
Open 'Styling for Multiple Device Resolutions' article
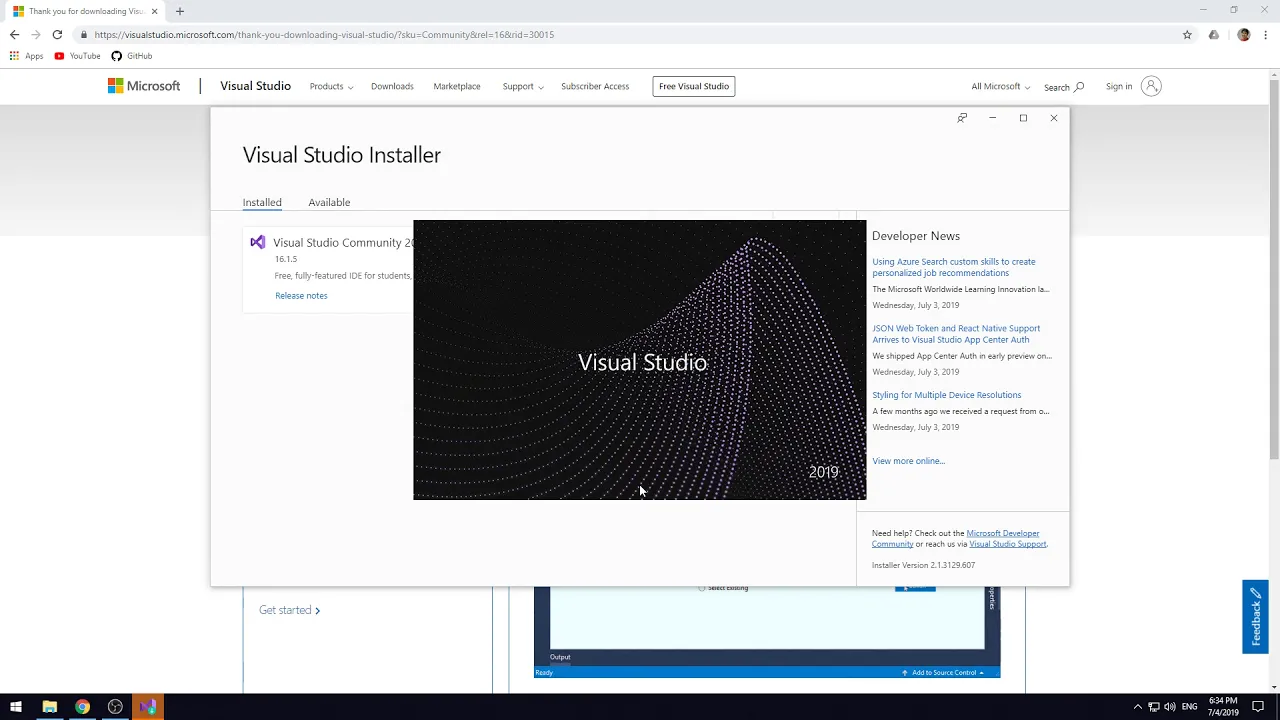[947, 395]
